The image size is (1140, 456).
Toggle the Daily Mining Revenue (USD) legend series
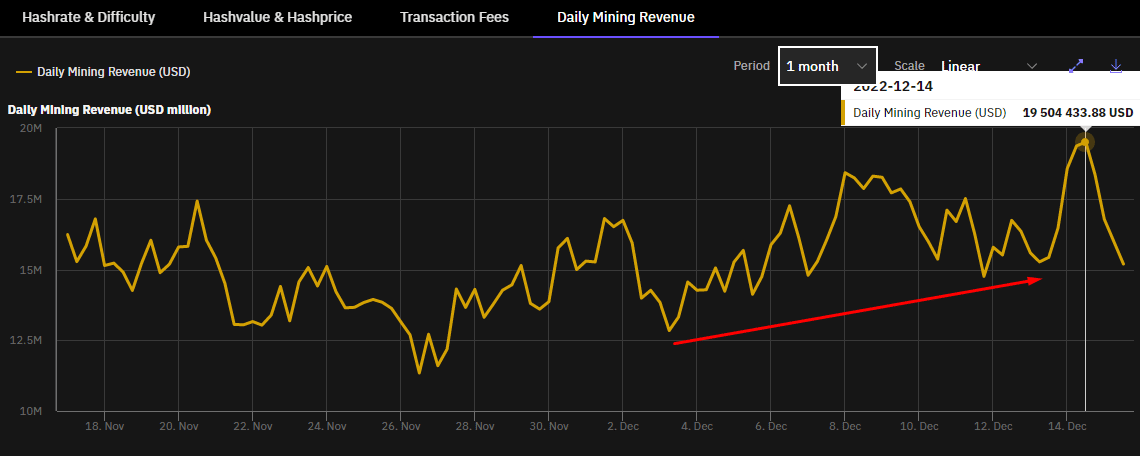(x=103, y=72)
